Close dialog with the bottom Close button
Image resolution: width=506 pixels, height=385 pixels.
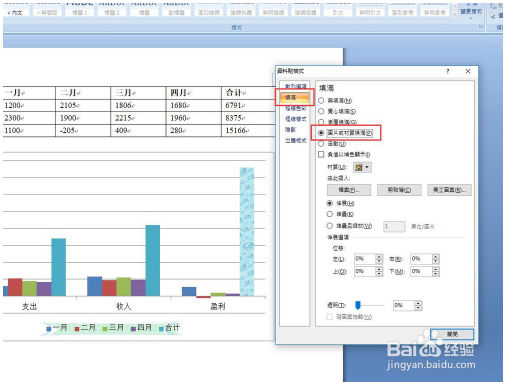[452, 334]
